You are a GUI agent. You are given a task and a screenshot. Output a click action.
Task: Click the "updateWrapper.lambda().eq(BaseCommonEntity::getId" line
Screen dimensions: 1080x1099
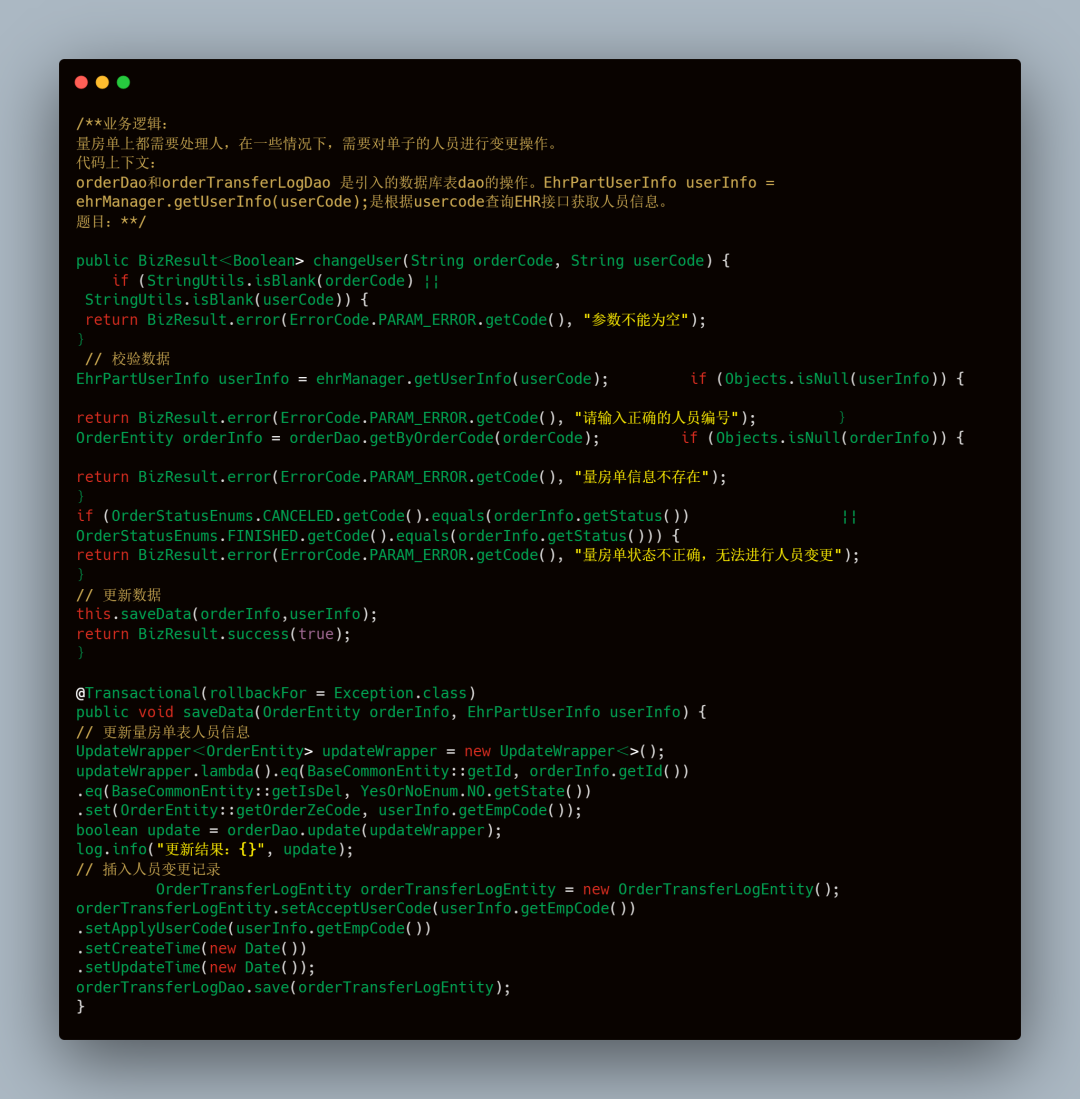click(383, 772)
